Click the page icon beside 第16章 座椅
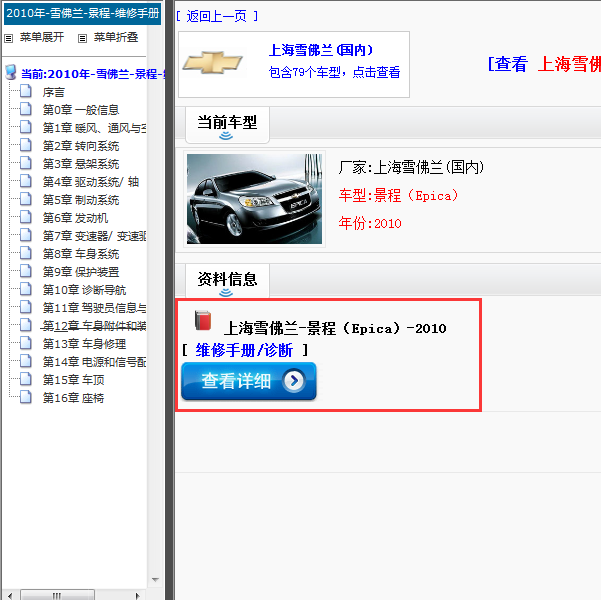This screenshot has height=600, width=601. pos(26,397)
